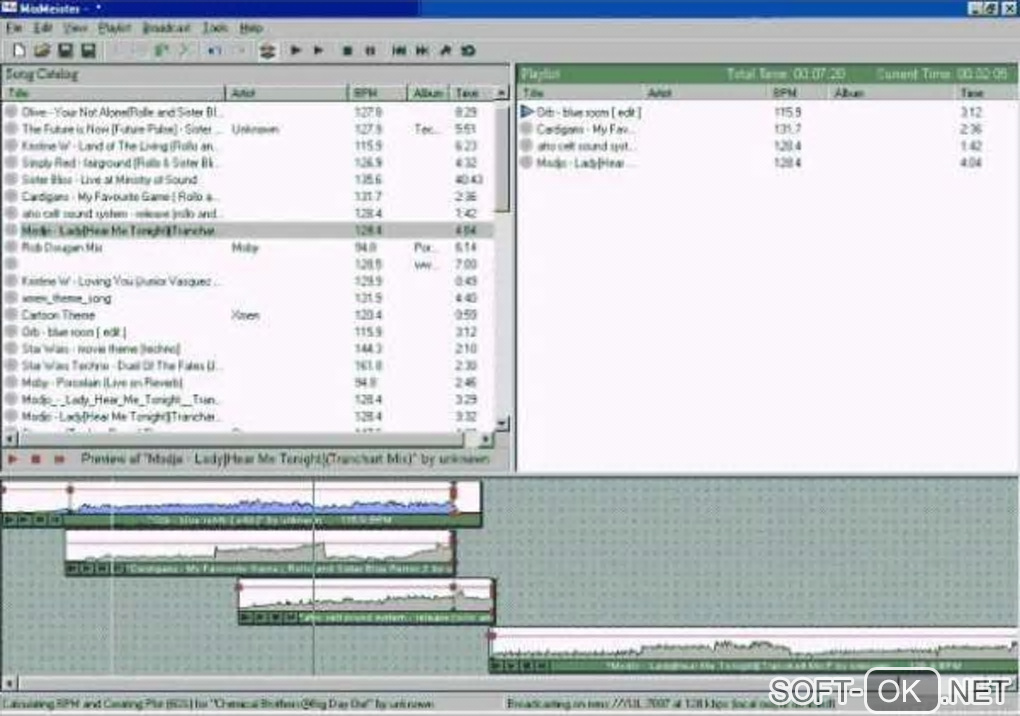
Task: Skip to the next track from the toolbar
Action: [422, 51]
